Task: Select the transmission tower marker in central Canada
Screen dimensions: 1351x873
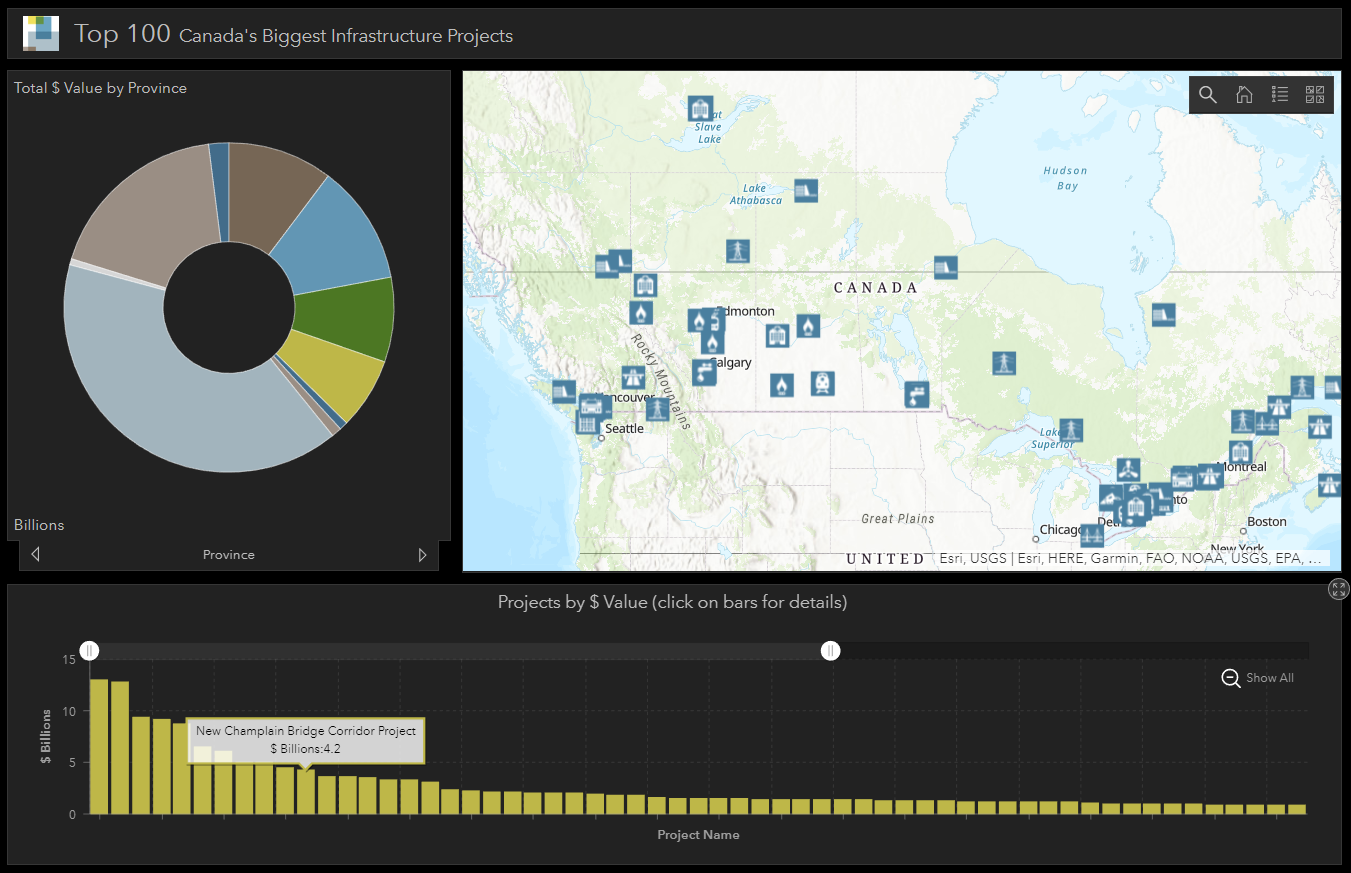Action: [1003, 363]
